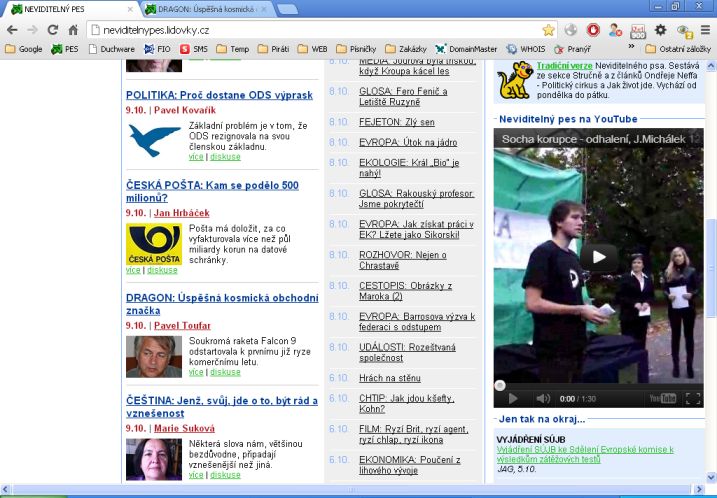The width and height of the screenshot is (717, 498).
Task: Open the WEB bookmarks folder
Action: (x=312, y=49)
